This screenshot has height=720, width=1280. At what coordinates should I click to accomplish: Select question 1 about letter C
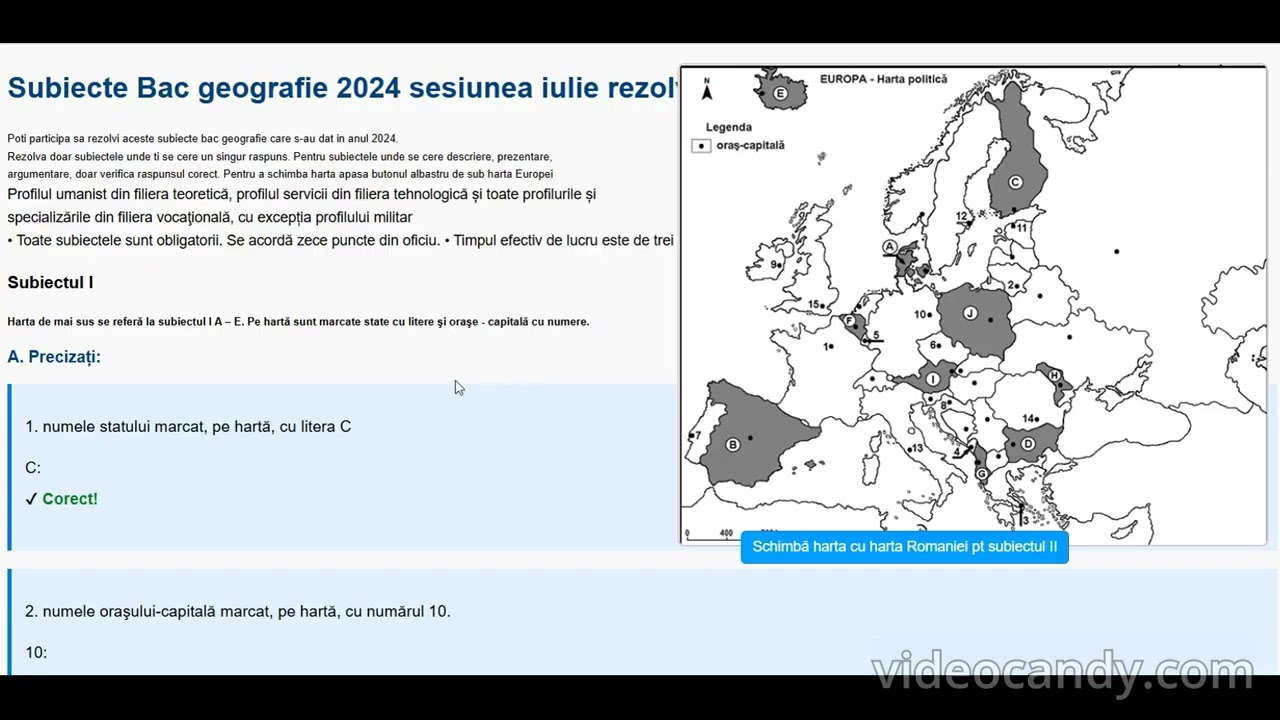pos(188,427)
